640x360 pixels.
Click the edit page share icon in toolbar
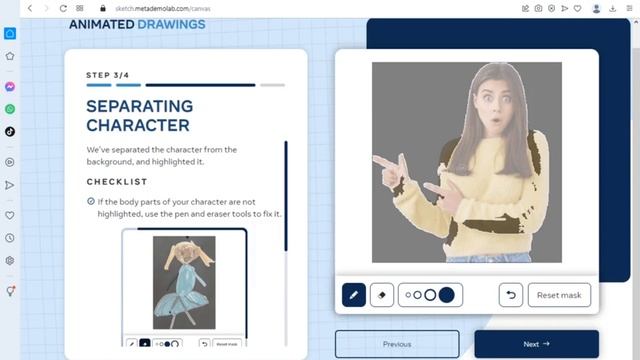525,8
